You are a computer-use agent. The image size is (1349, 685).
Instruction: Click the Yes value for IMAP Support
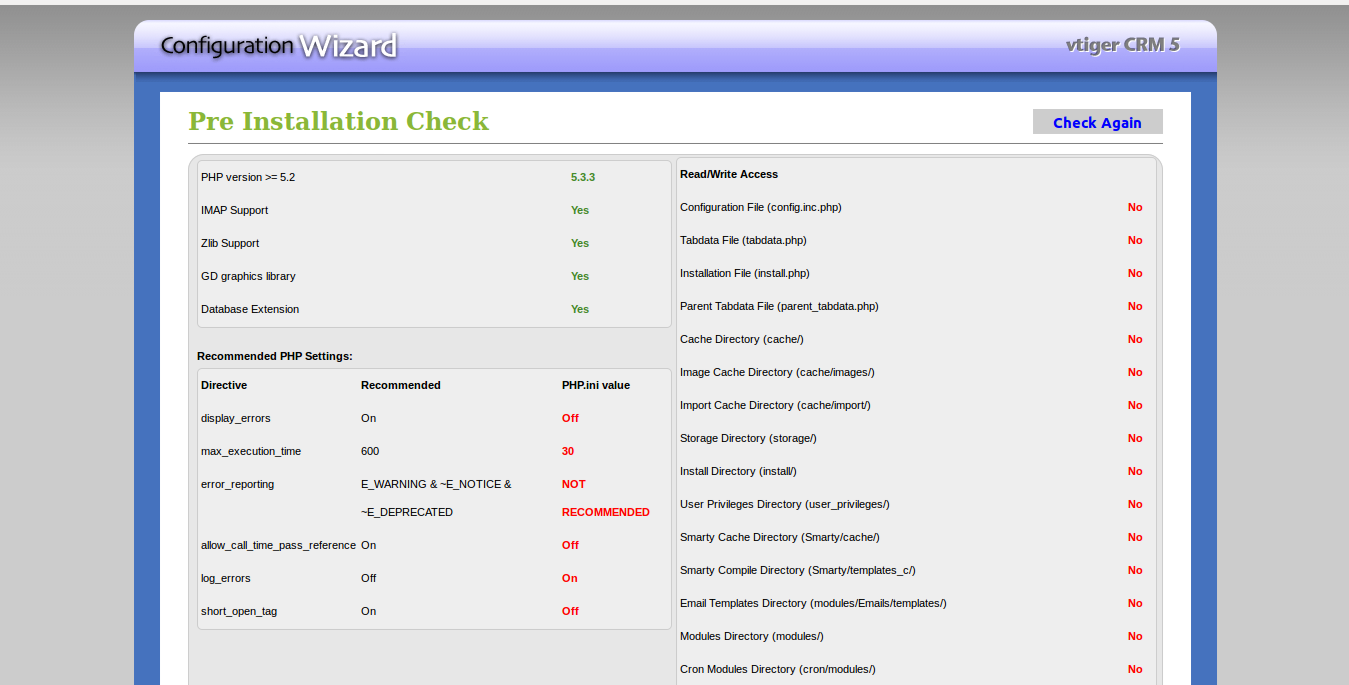pos(580,210)
